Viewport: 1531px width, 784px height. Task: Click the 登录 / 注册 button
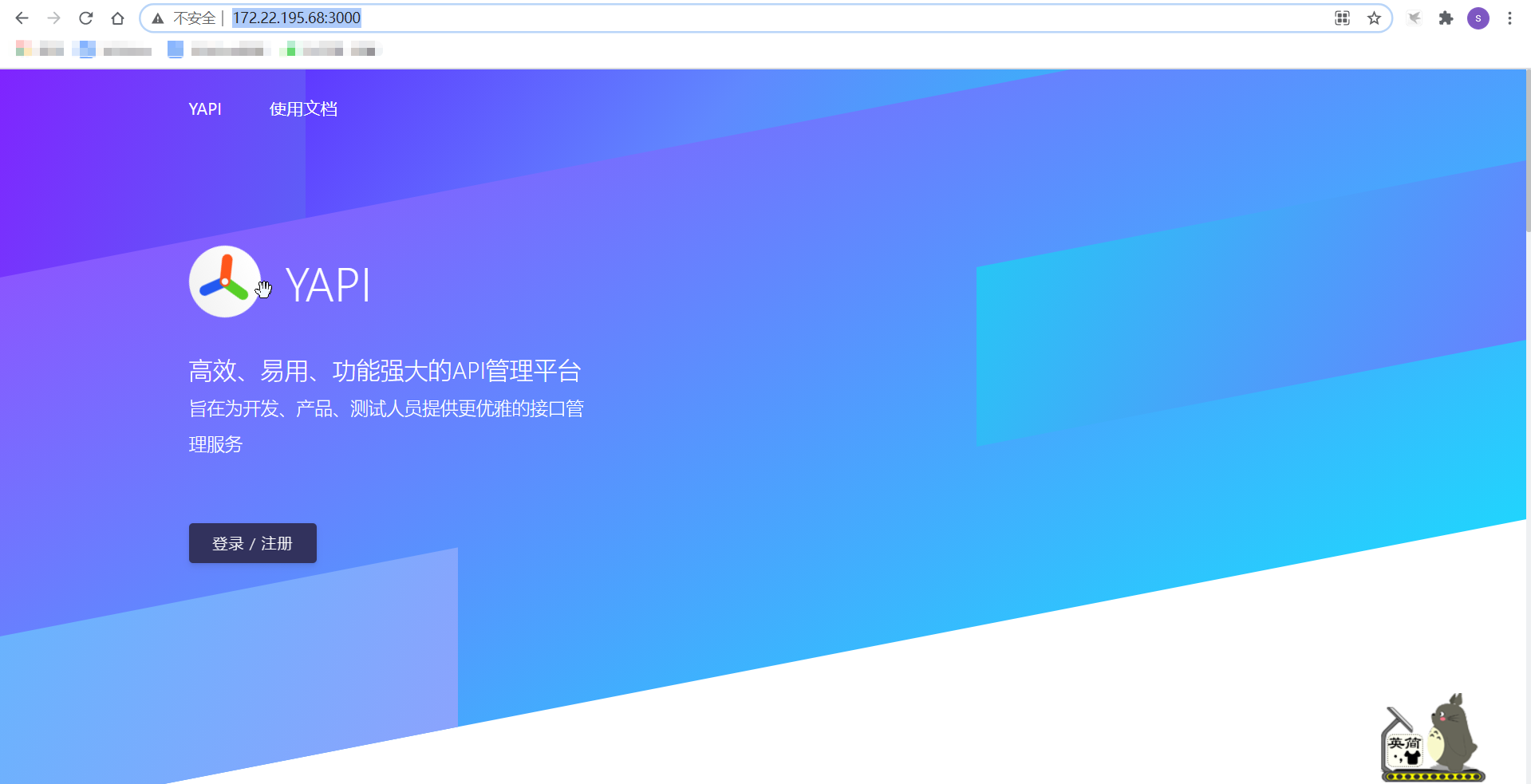click(253, 543)
